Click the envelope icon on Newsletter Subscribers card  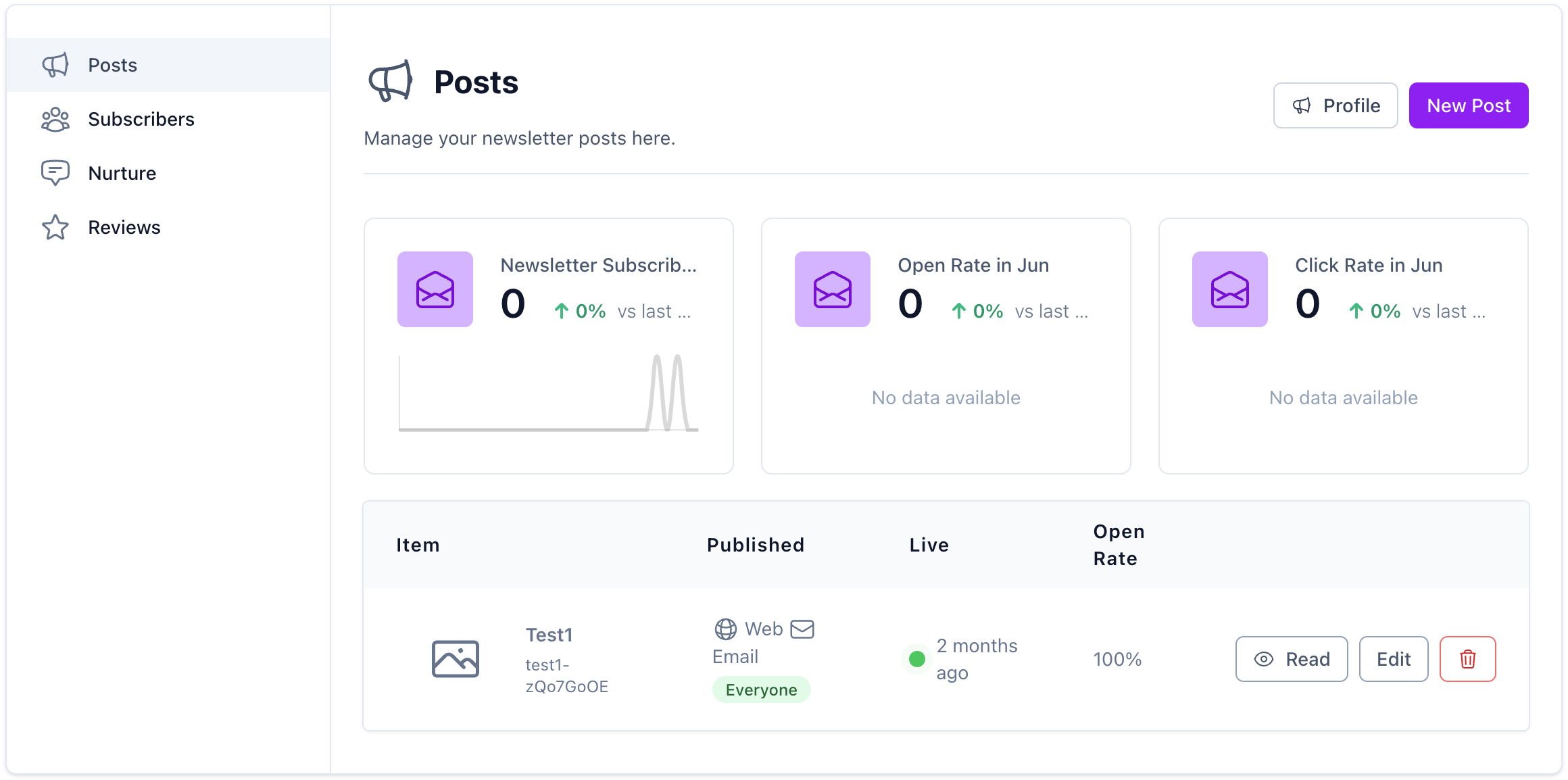(x=435, y=289)
